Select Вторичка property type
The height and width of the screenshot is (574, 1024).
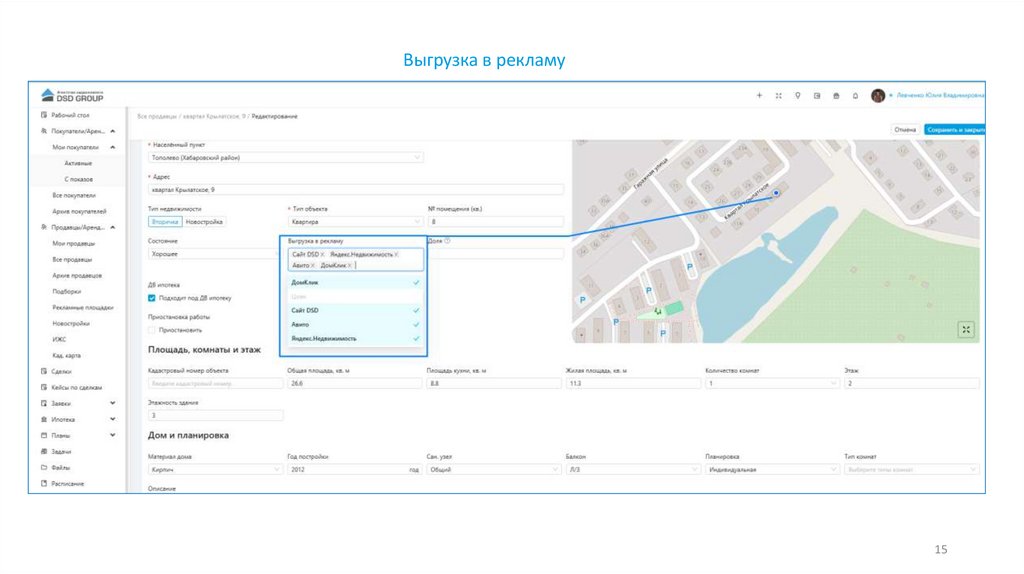tap(165, 221)
